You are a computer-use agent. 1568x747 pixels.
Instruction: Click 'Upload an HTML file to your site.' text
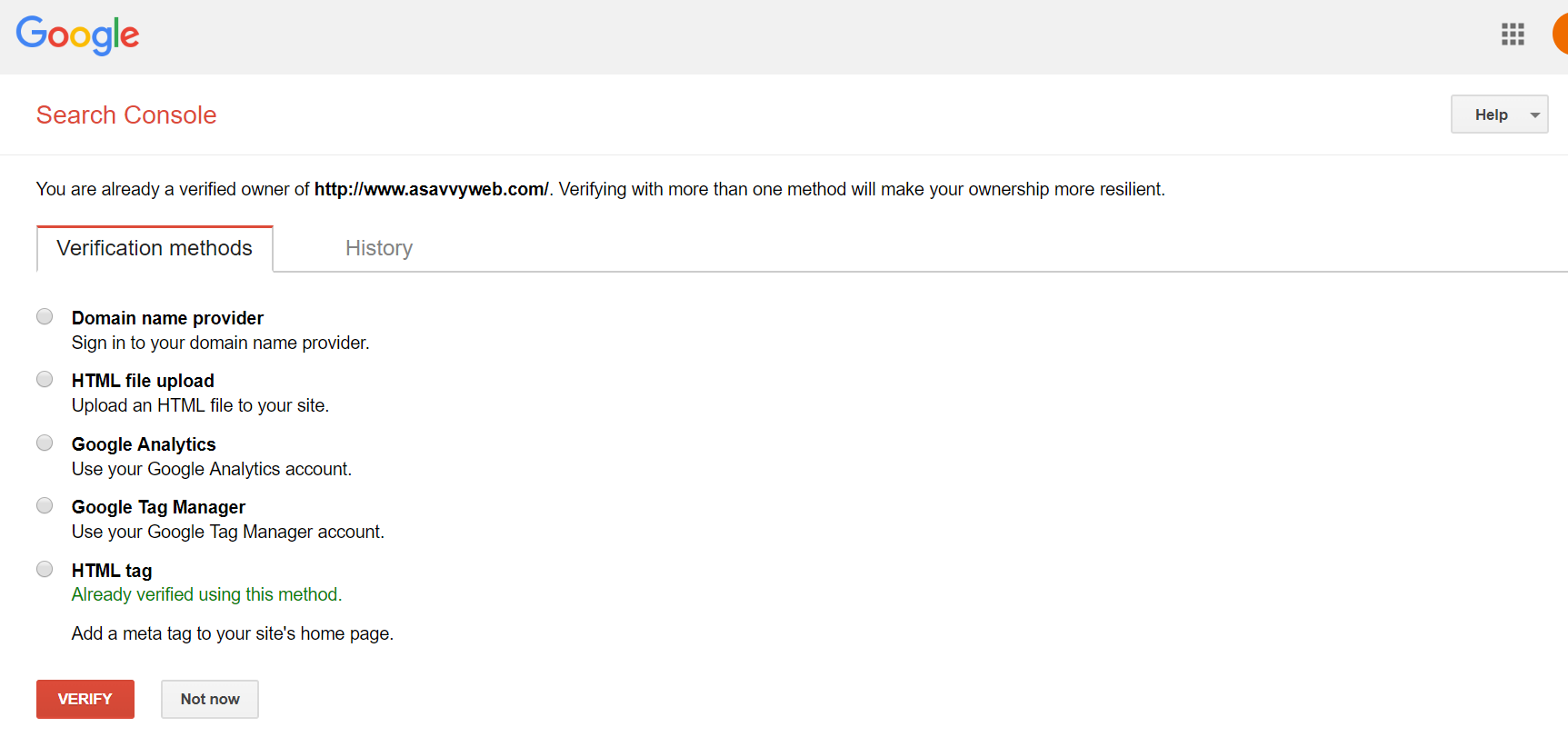200,405
